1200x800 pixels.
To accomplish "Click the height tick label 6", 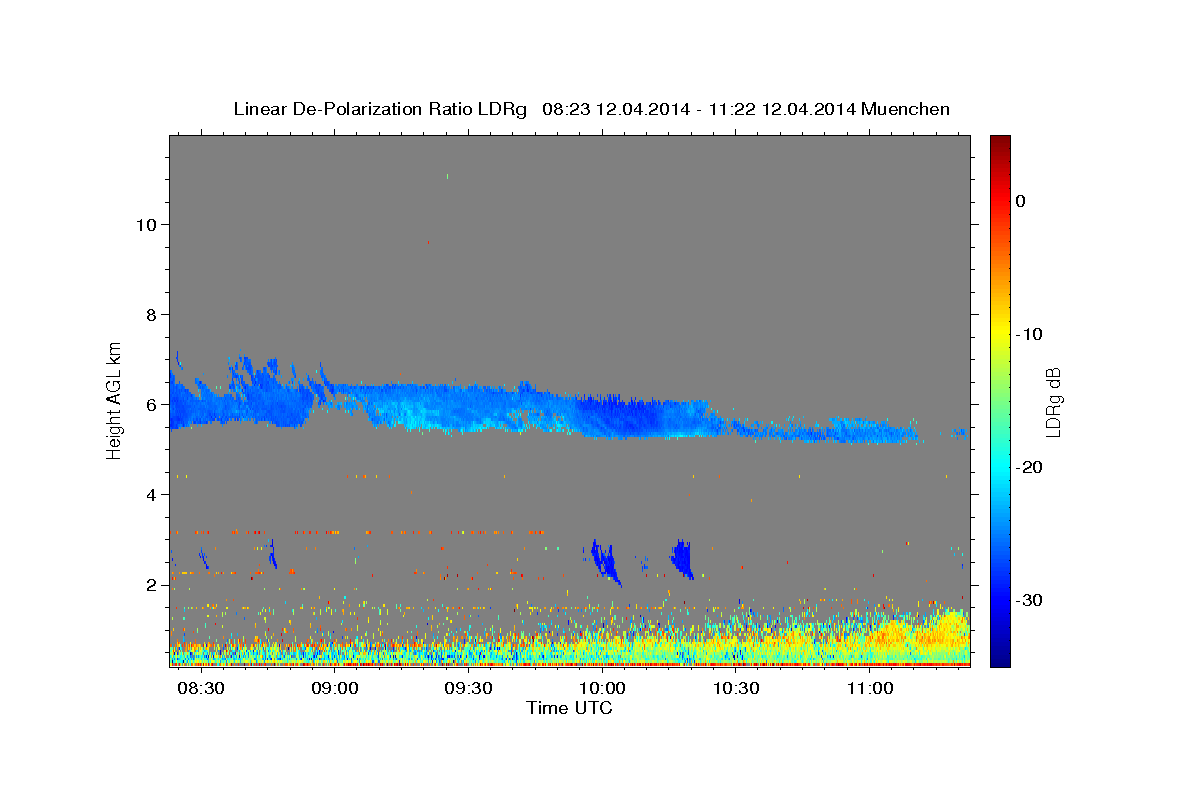I will coord(152,405).
